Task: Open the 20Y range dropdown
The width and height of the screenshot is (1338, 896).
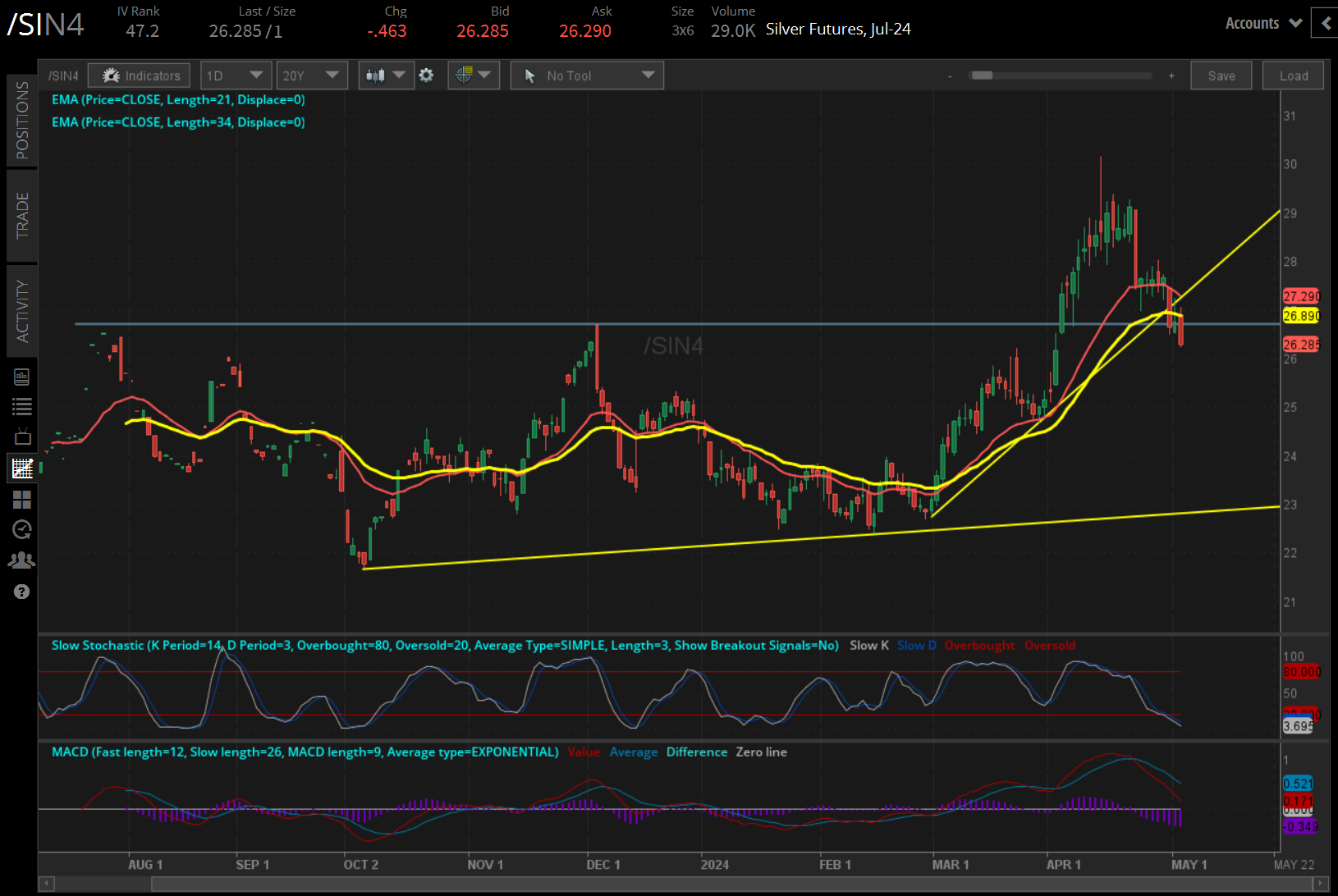Action: coord(312,75)
